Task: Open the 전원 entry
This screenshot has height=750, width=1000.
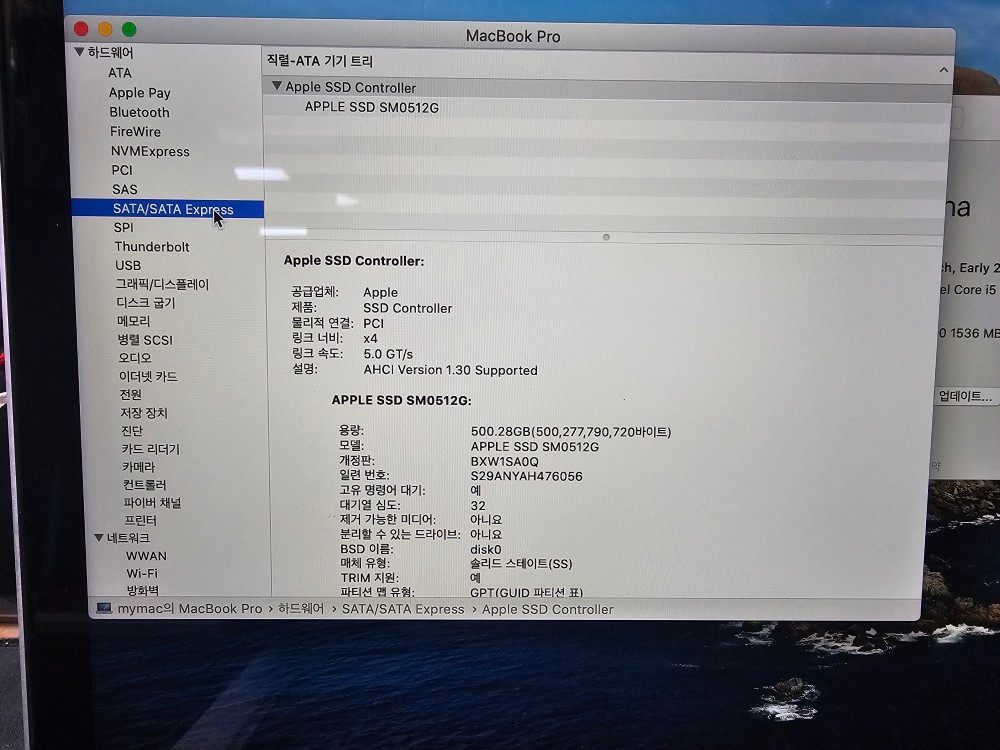Action: point(131,395)
